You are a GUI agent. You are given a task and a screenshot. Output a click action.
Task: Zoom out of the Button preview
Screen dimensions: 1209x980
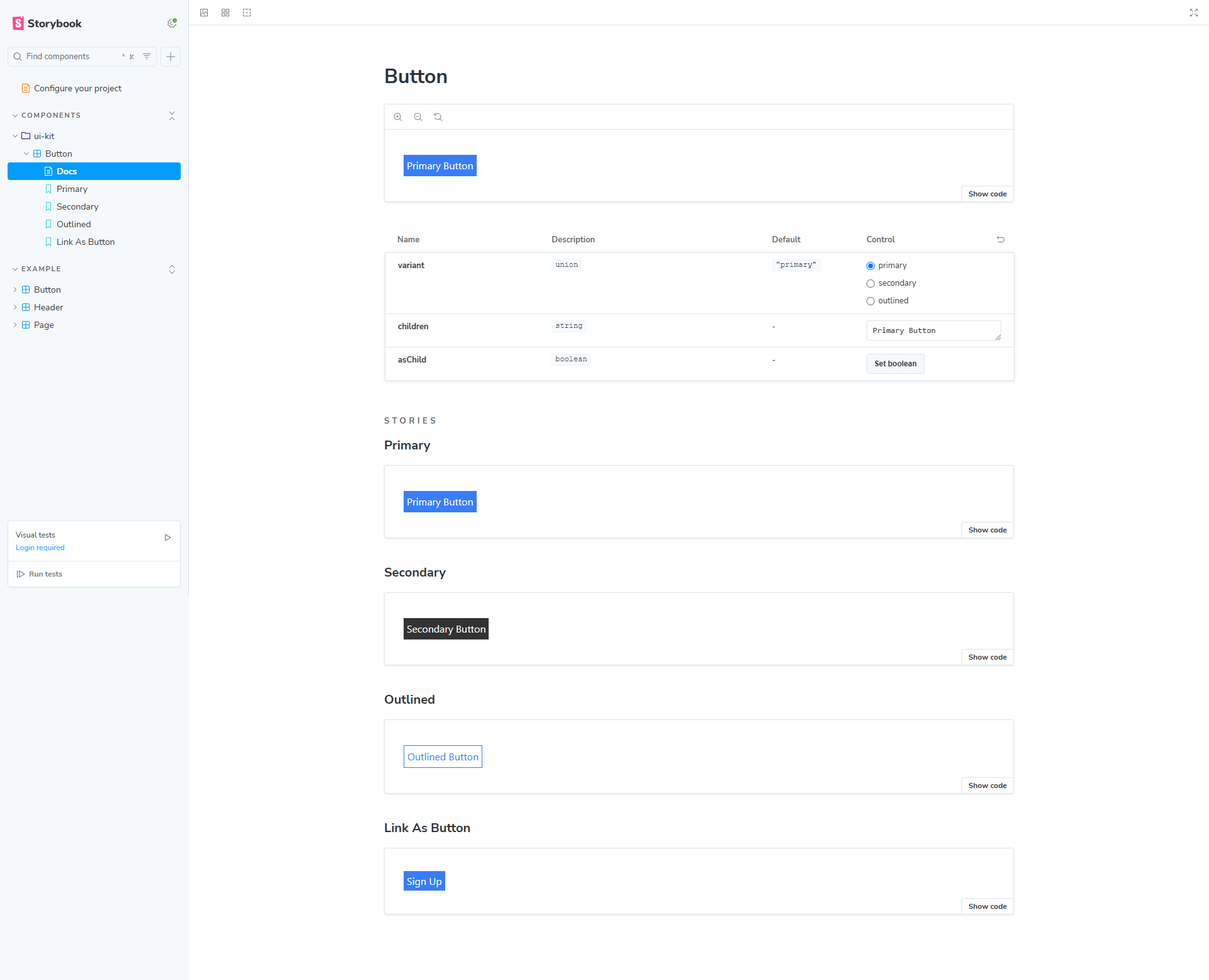[x=418, y=117]
